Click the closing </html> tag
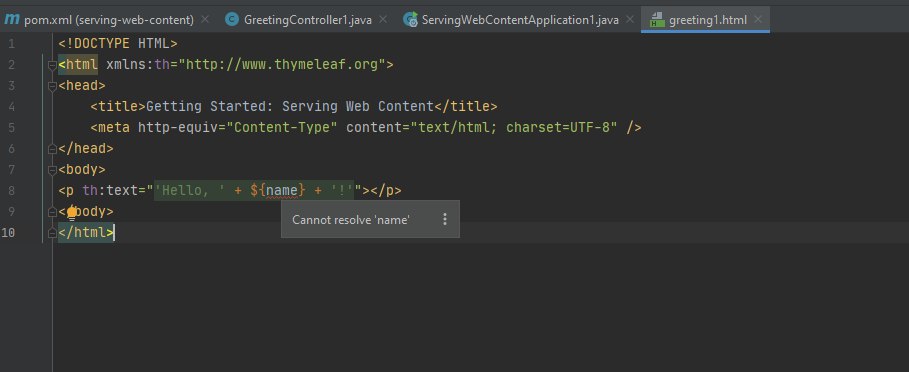Viewport: 909px width, 372px height. [86, 233]
